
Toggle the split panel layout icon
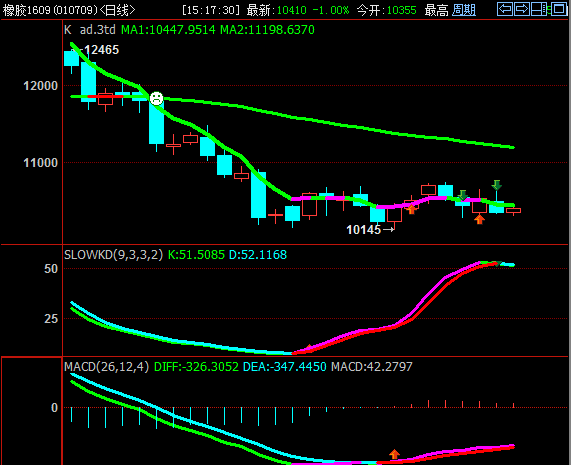point(539,9)
